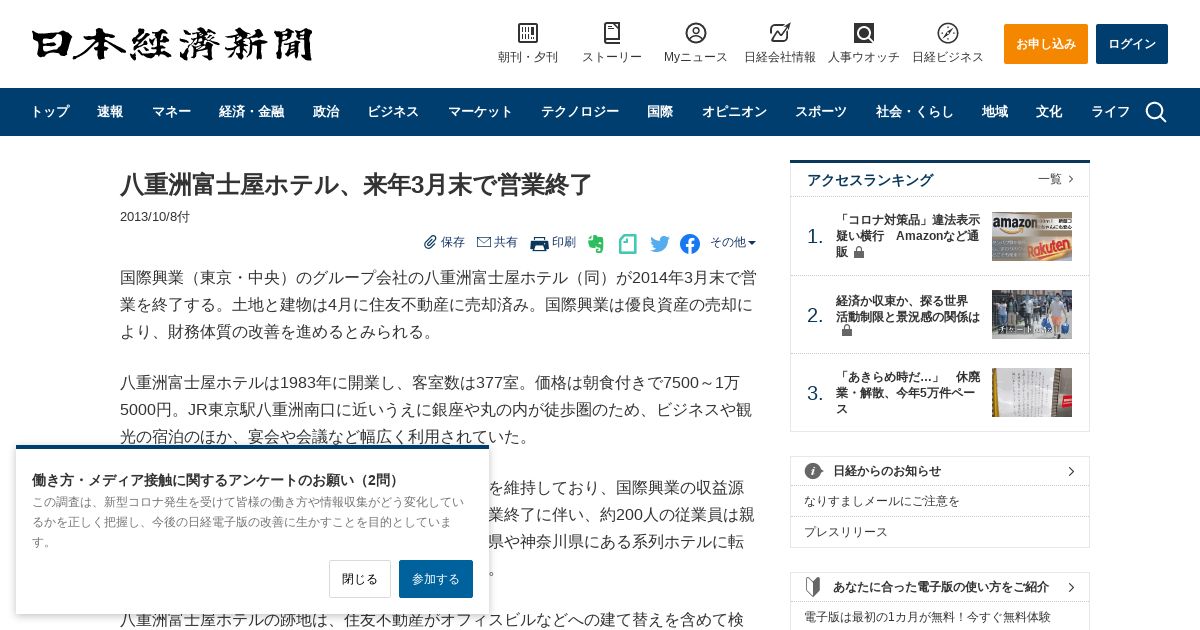This screenshot has height=630, width=1200.
Task: Open the ライフ menu item
Action: (1110, 112)
